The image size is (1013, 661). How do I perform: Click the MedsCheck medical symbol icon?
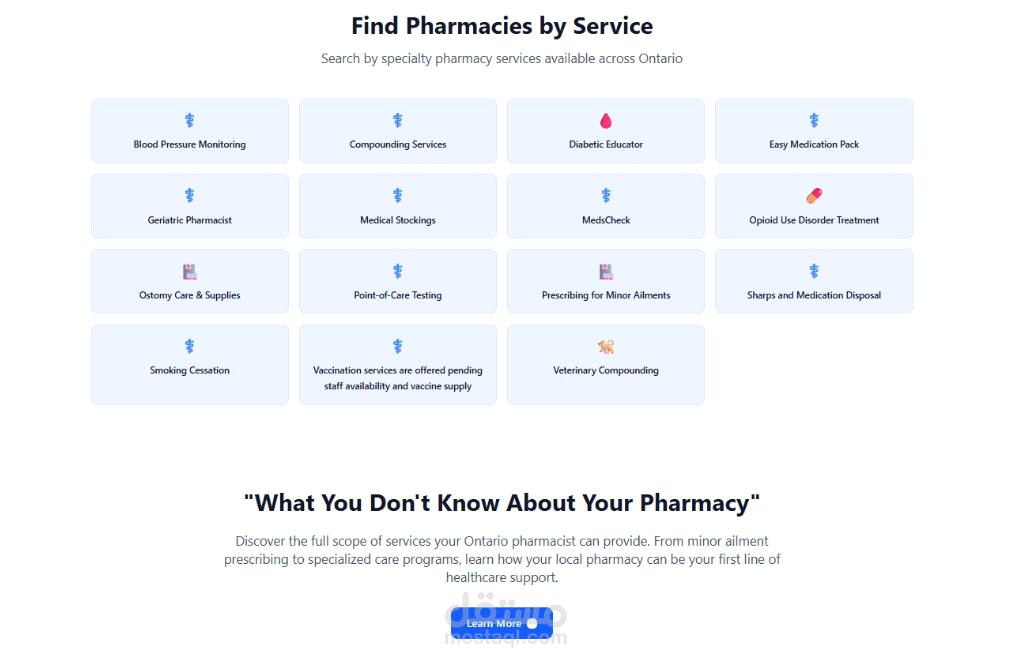(606, 196)
